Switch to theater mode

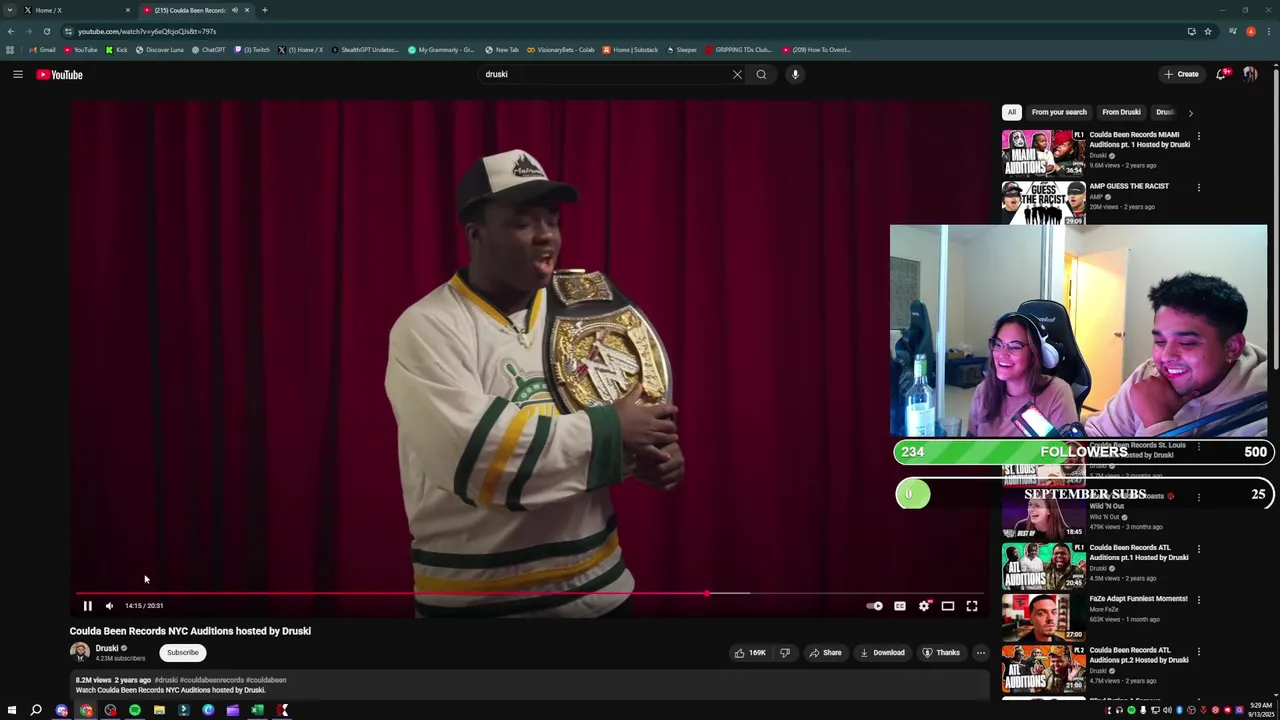pos(948,606)
